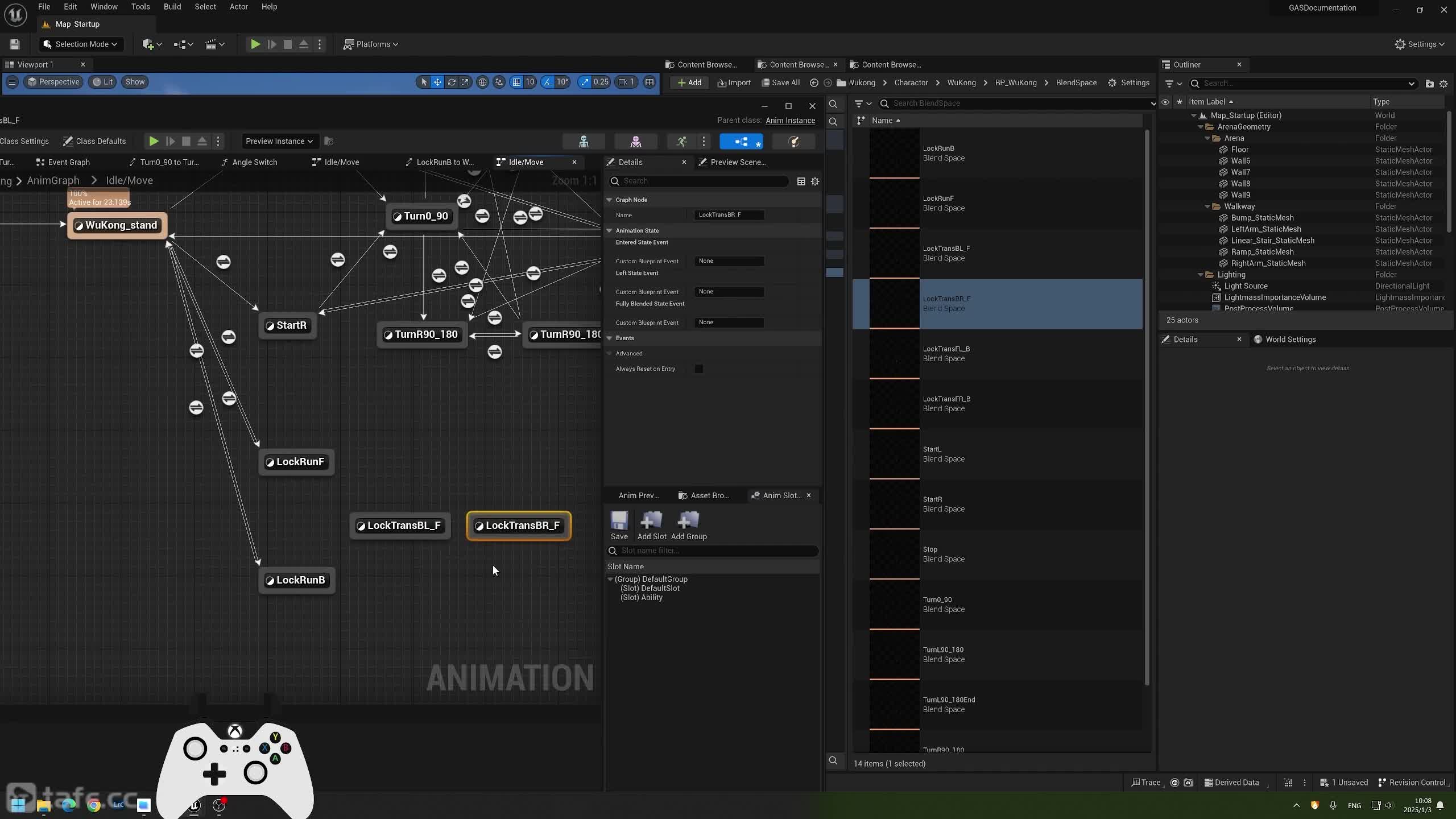Switch to the Angle Switch tab
The width and height of the screenshot is (1456, 819).
[249, 162]
